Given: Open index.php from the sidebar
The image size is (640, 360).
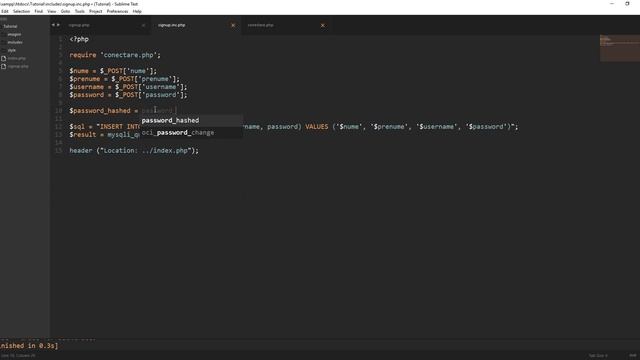Looking at the screenshot, I should [x=16, y=58].
